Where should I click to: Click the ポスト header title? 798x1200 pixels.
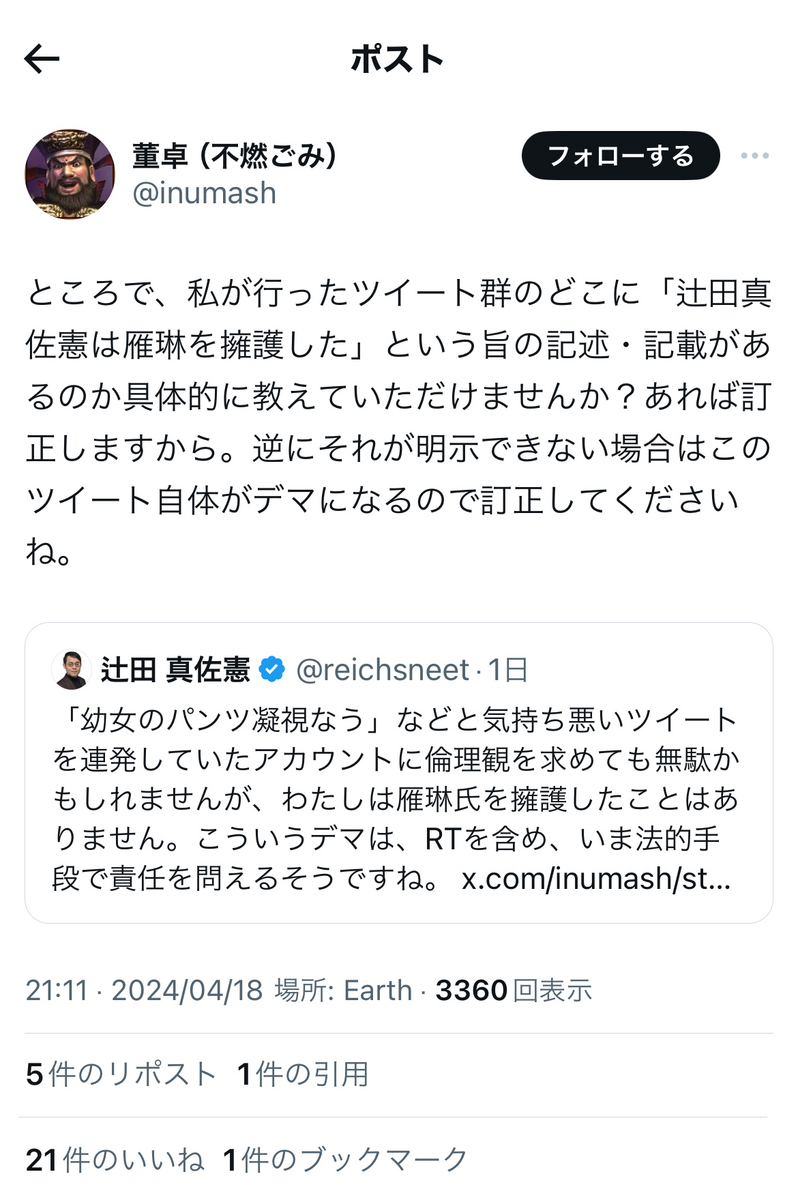(397, 59)
